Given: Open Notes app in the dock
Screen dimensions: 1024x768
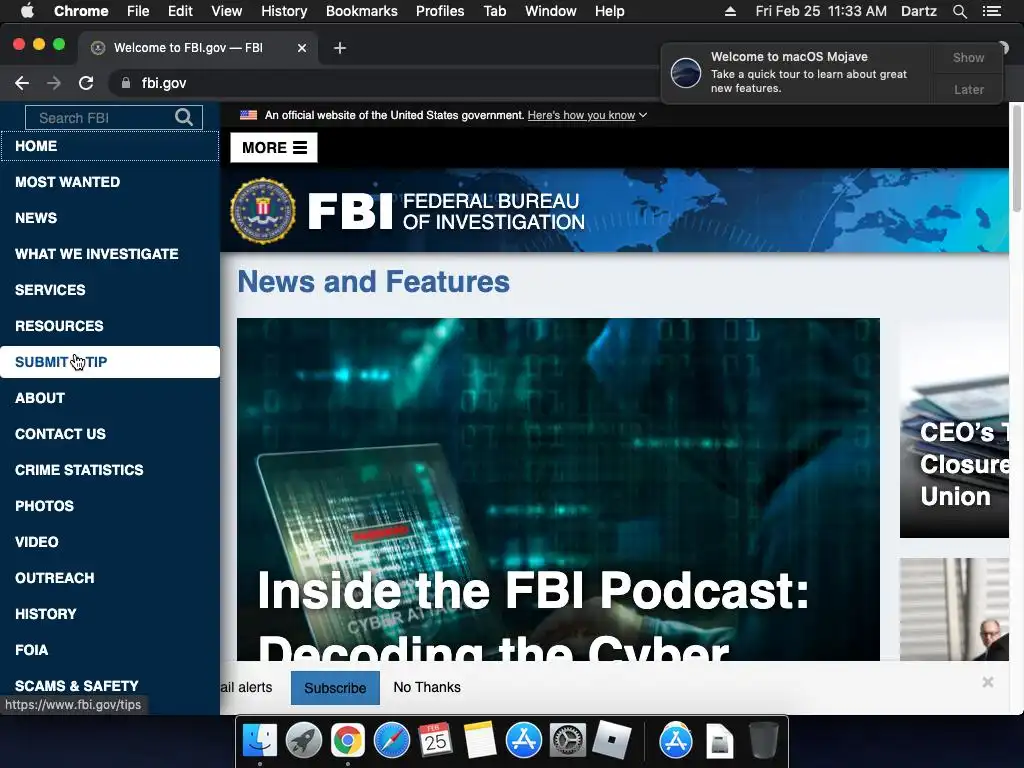Looking at the screenshot, I should pyautogui.click(x=480, y=741).
